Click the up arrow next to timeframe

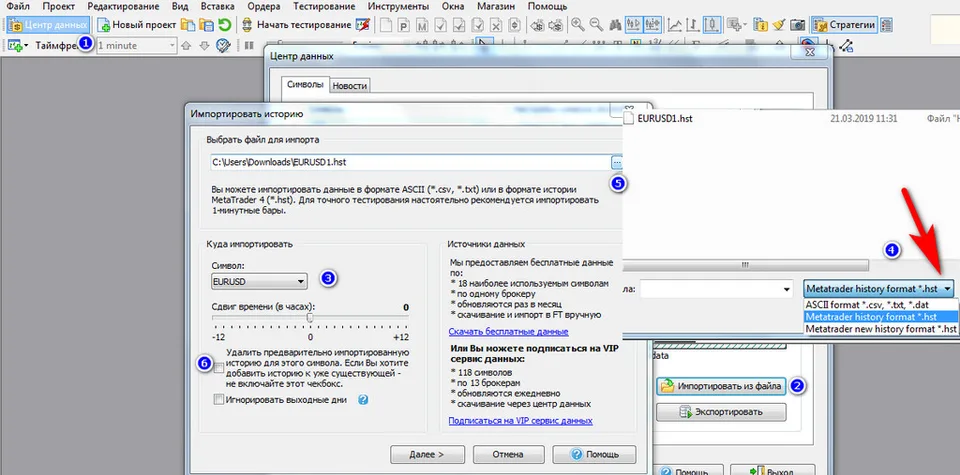(x=186, y=45)
